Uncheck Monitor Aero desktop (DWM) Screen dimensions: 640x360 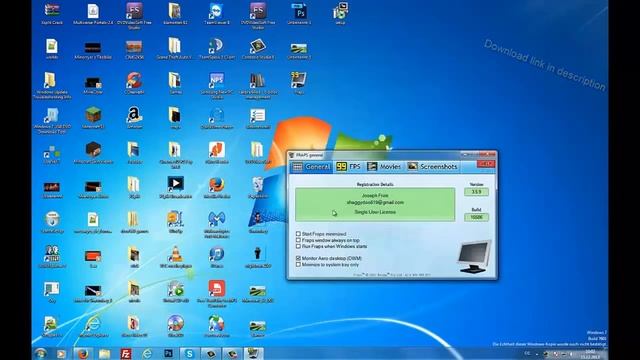(x=298, y=258)
